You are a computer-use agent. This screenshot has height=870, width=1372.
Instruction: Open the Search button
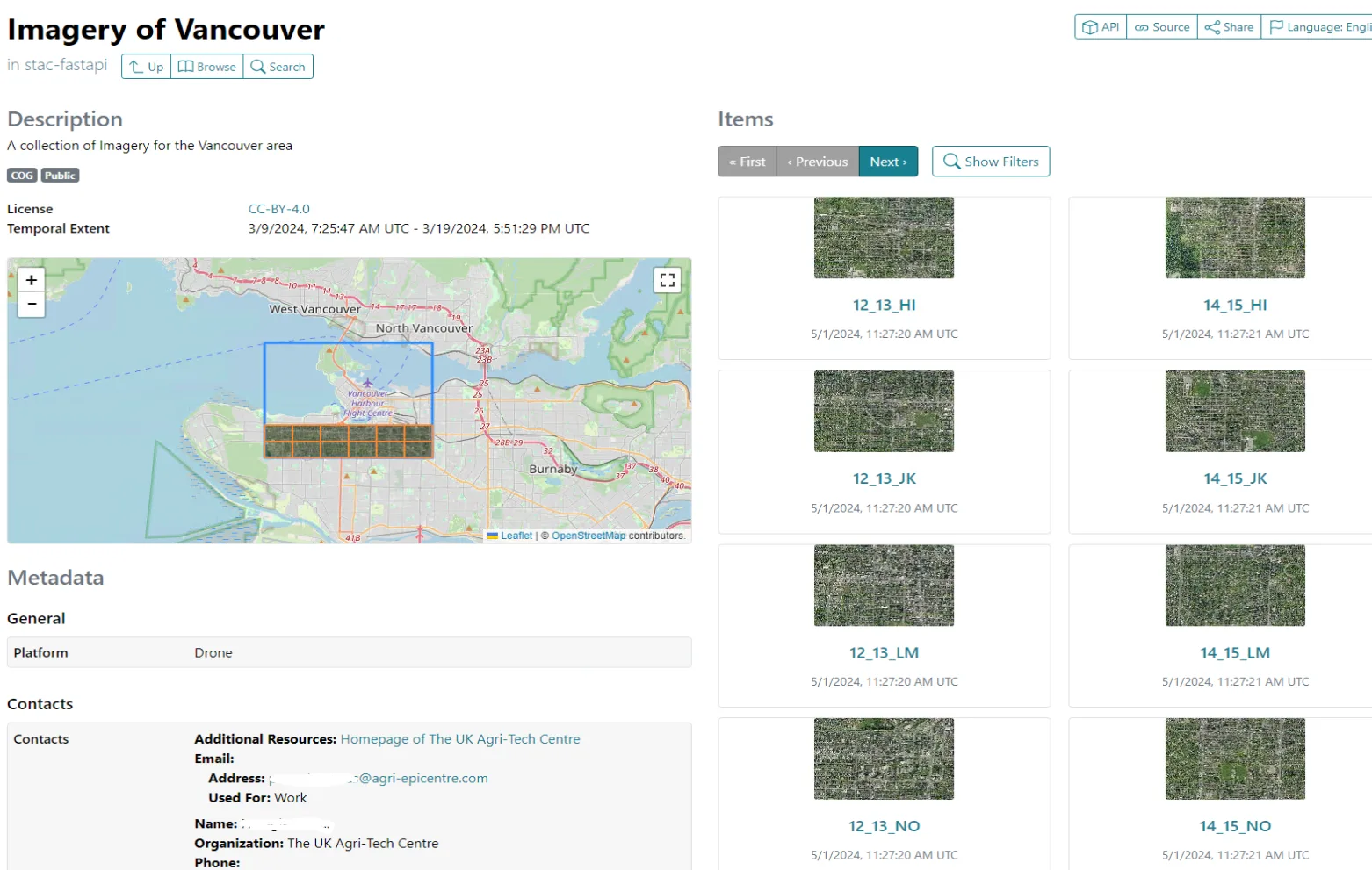tap(278, 67)
